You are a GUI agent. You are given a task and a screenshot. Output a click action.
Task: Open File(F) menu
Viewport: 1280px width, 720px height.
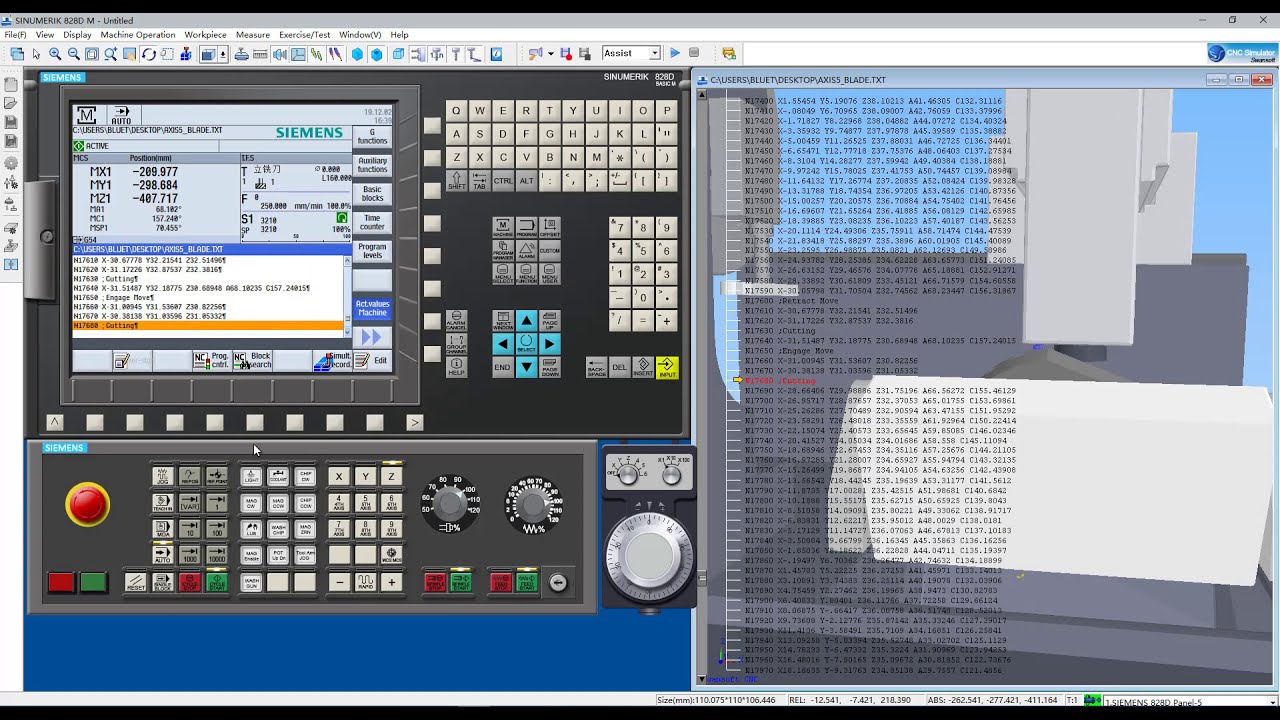coord(15,35)
